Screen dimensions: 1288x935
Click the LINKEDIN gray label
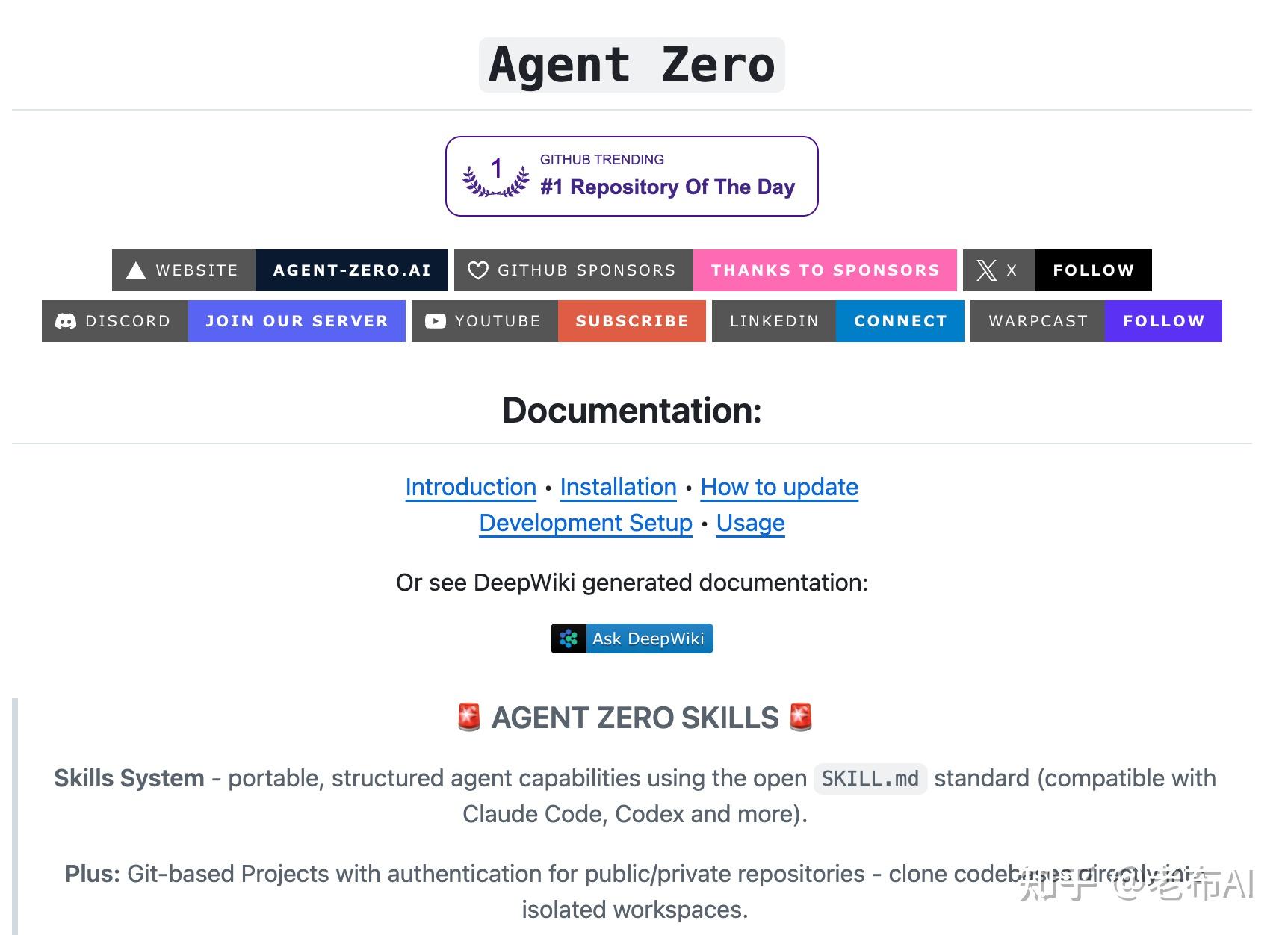(774, 321)
